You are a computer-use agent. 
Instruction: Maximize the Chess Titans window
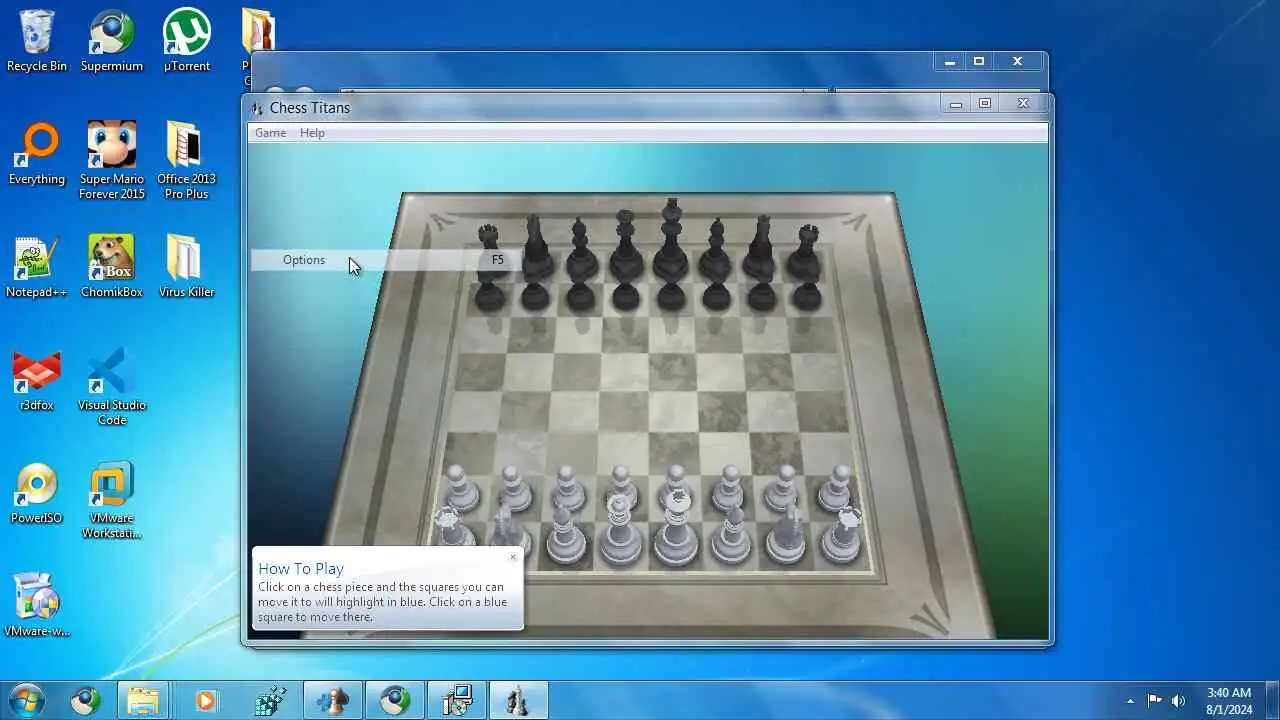985,103
